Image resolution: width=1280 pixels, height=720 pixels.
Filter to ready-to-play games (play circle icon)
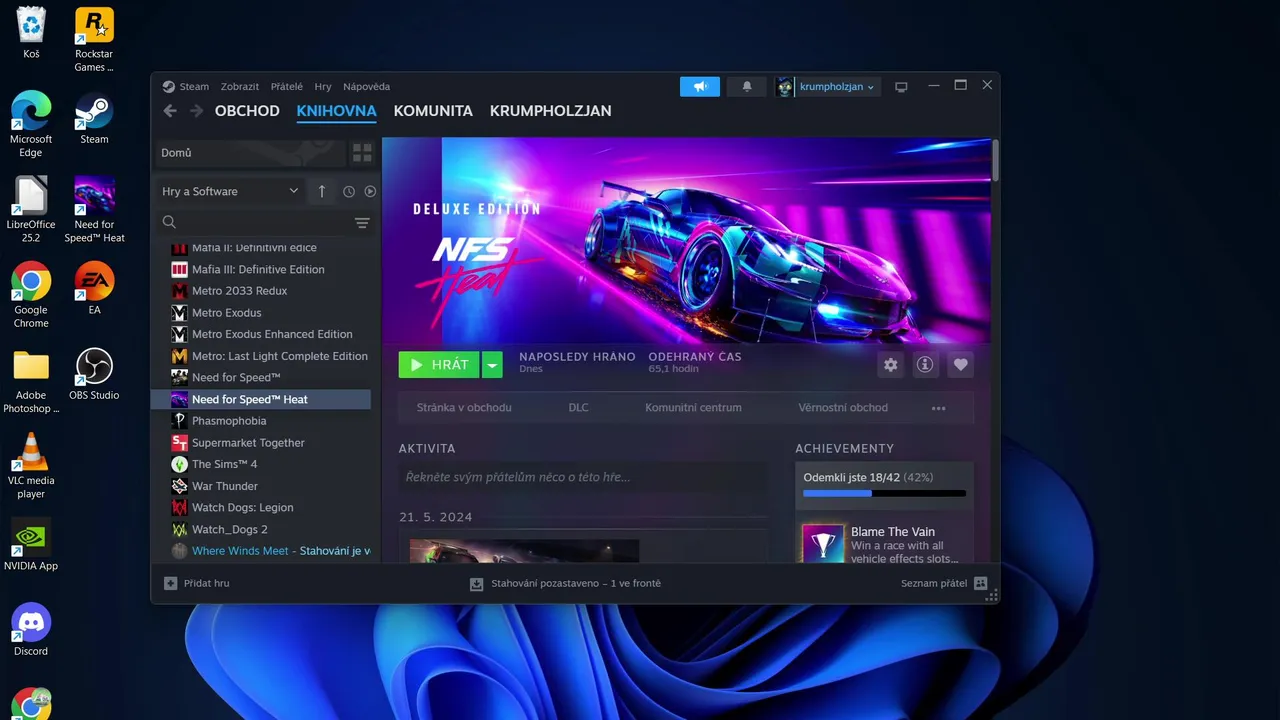tap(370, 191)
